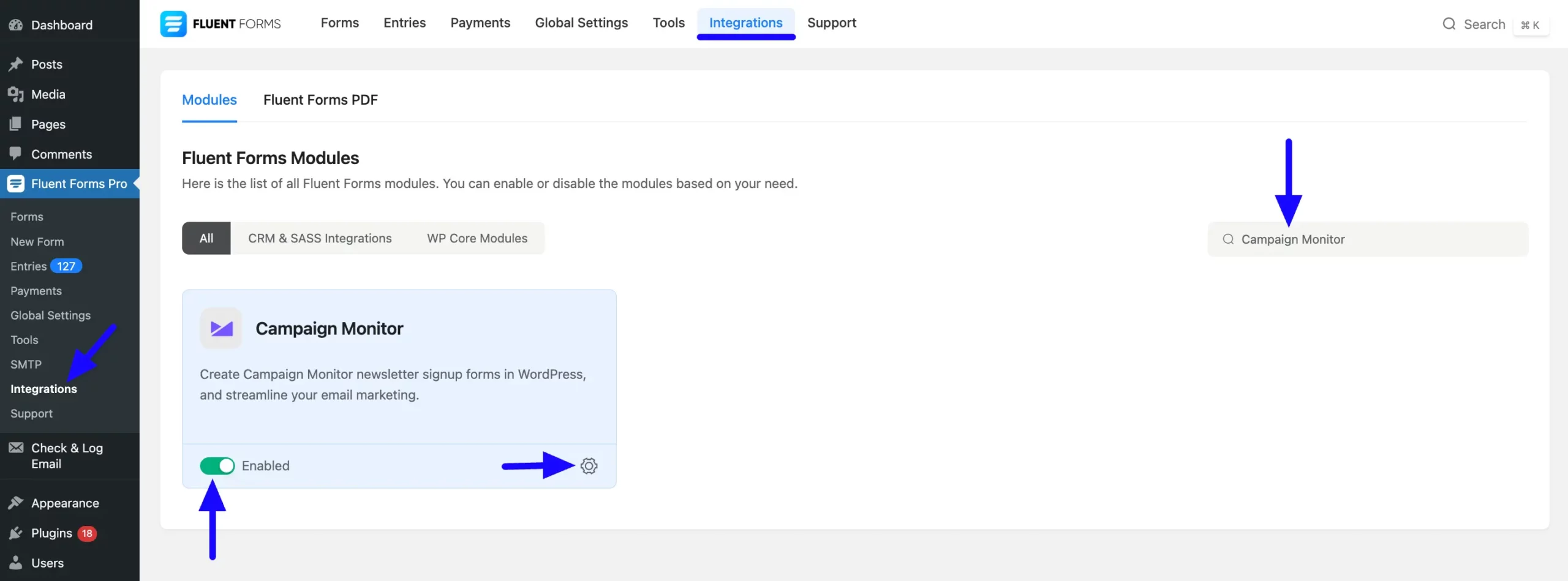This screenshot has height=581, width=1568.
Task: Open Global Settings in sidebar submenu
Action: pos(51,315)
